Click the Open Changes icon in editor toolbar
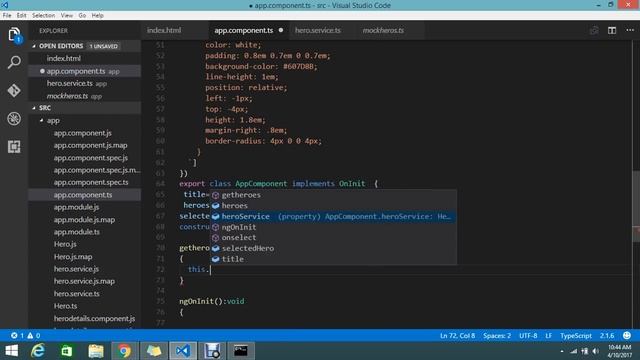The image size is (640, 360). [x=594, y=31]
